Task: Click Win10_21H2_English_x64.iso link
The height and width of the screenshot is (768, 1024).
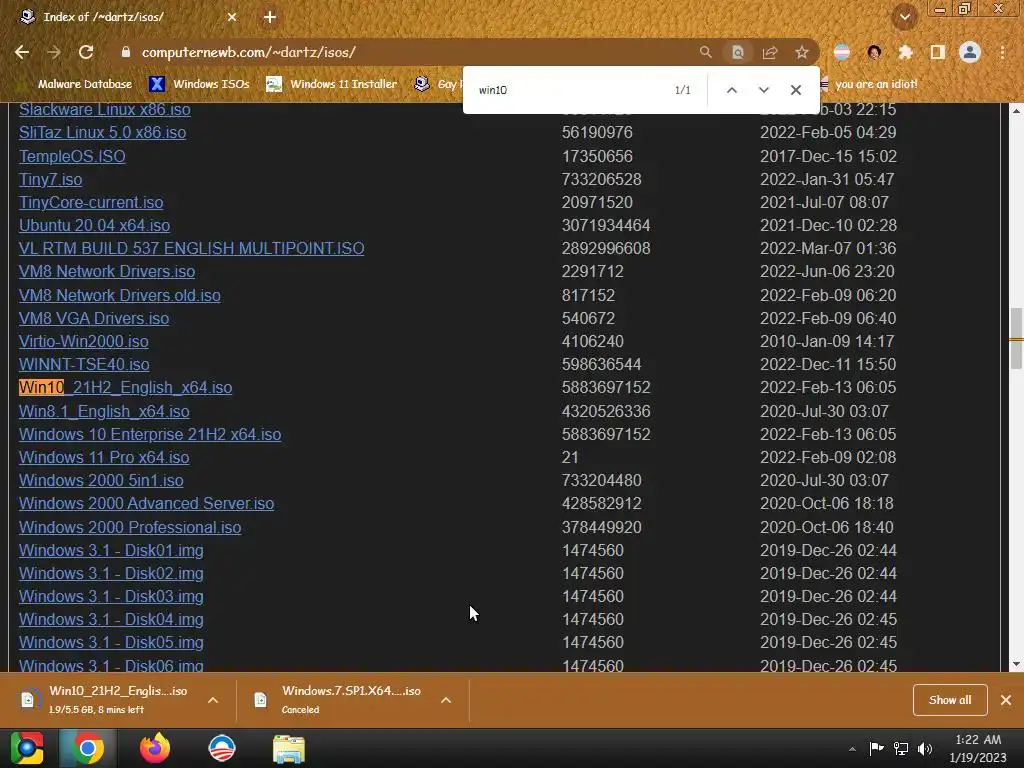Action: (125, 387)
